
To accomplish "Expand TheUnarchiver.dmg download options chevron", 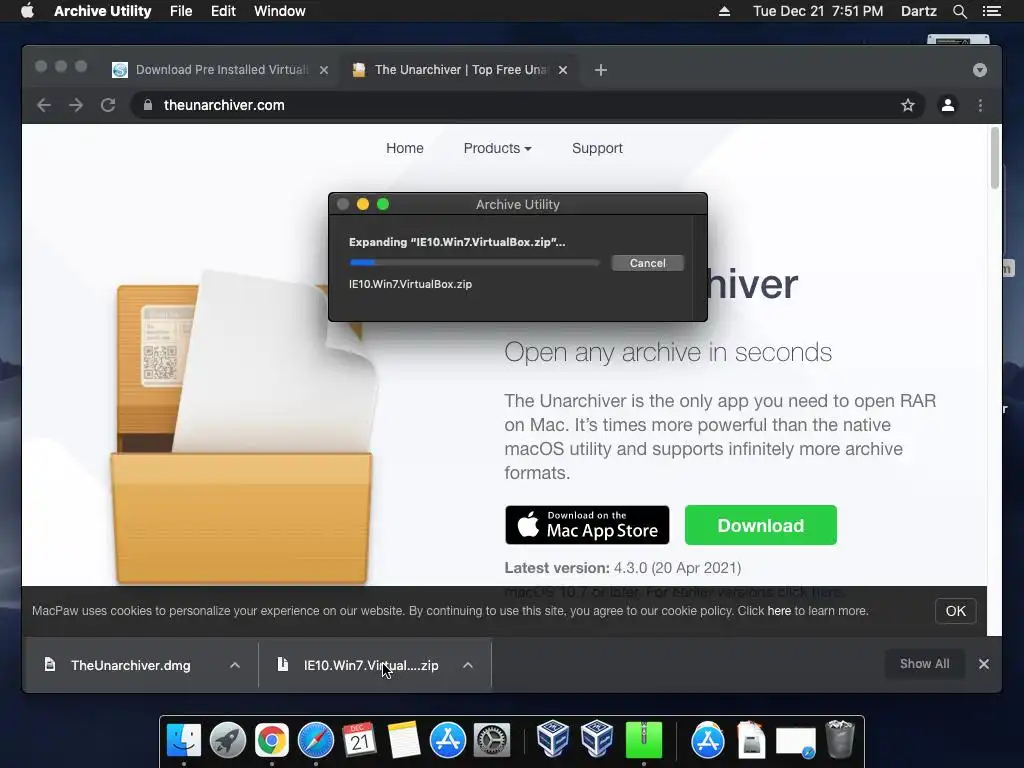I will [235, 665].
